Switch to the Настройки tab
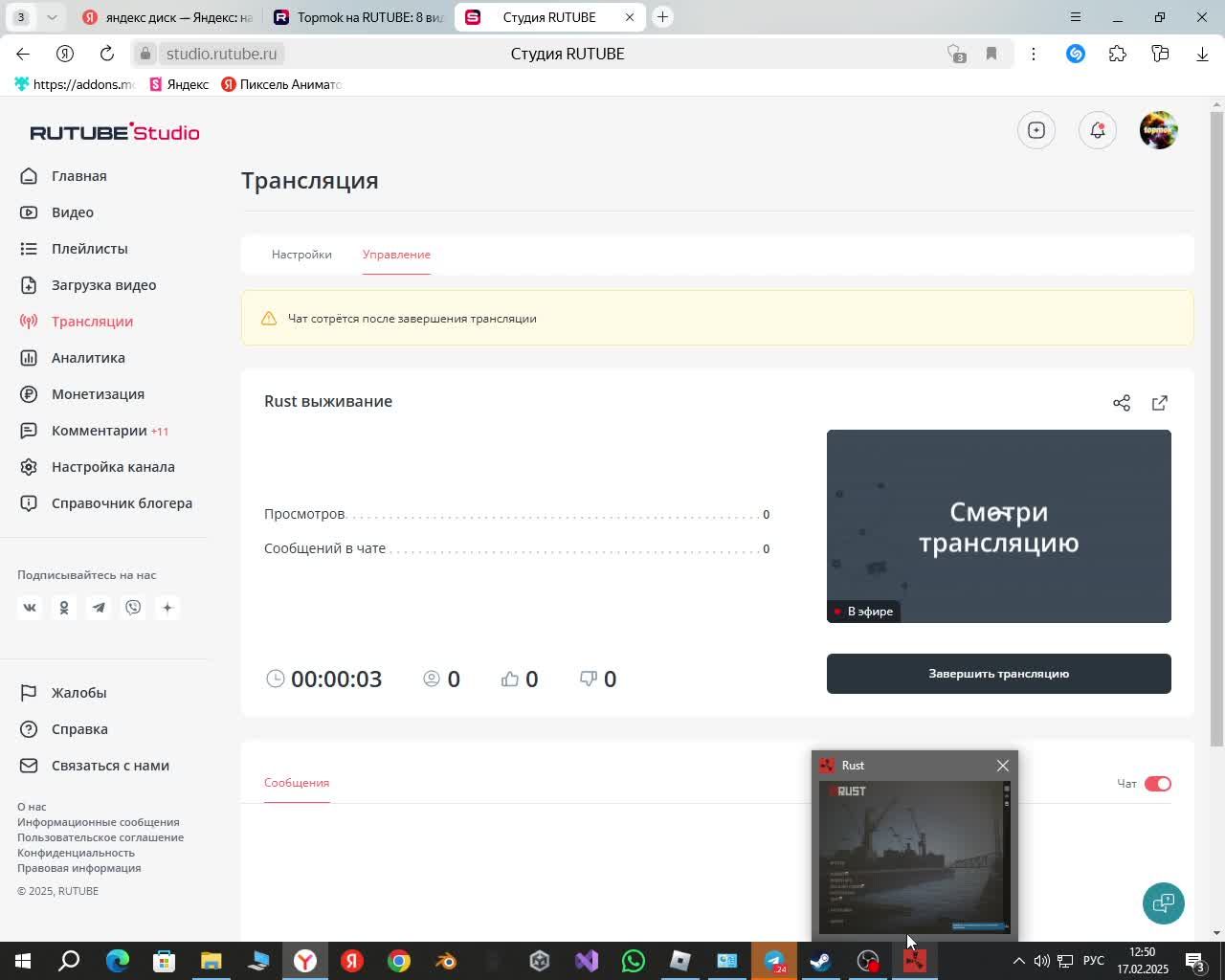The image size is (1225, 980). click(x=301, y=255)
